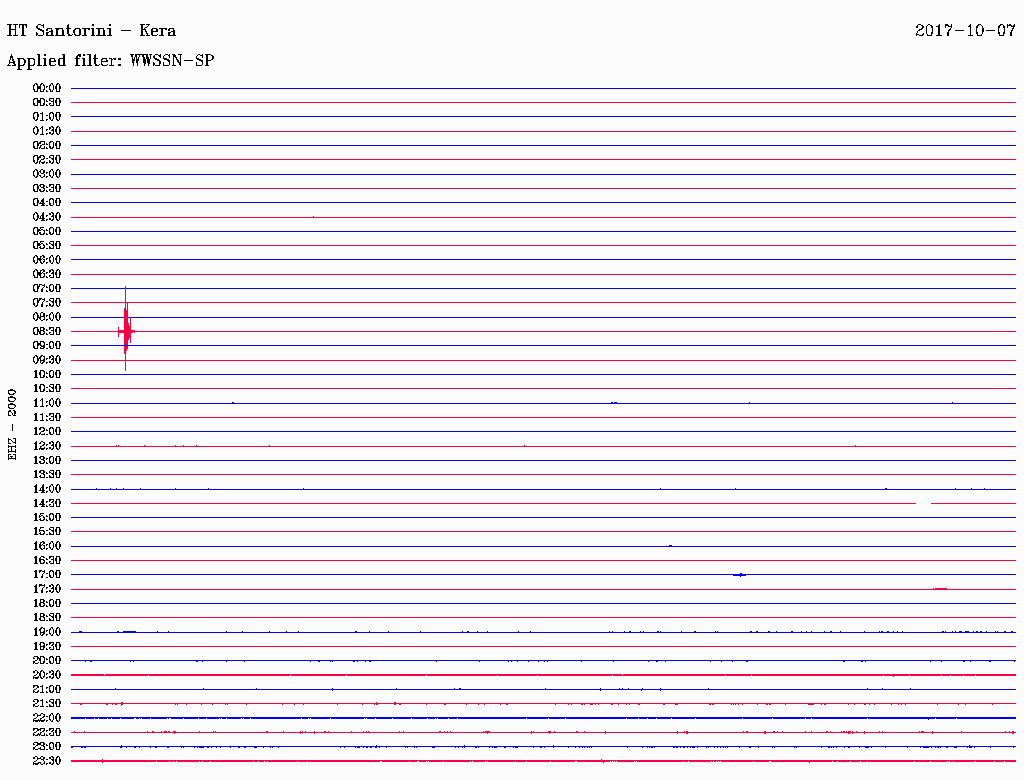Viewport: 1024px width, 780px height.
Task: Select the 17:00 time label
Action: 47,575
